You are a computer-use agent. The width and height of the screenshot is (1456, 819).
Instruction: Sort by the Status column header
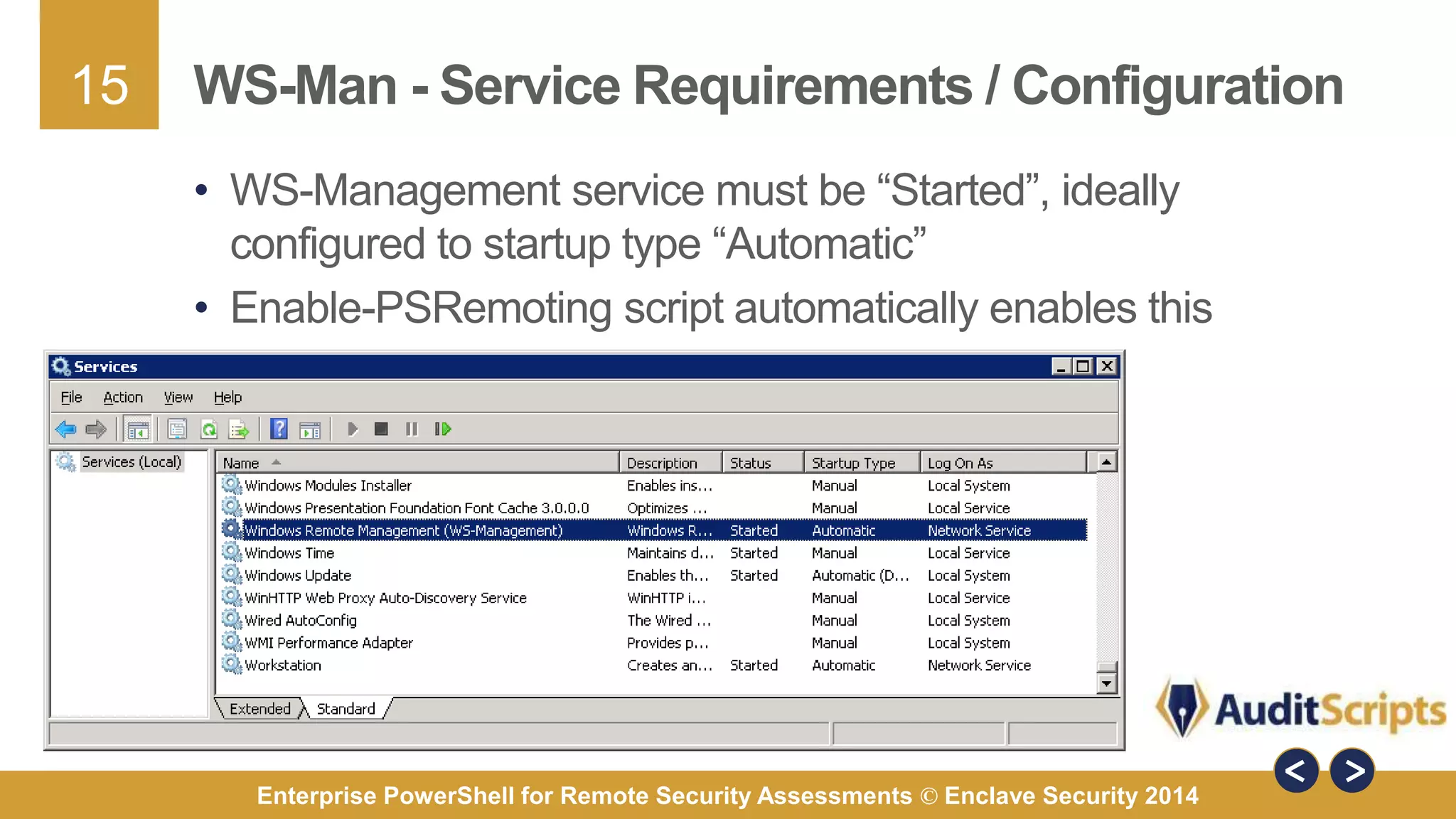click(x=764, y=462)
